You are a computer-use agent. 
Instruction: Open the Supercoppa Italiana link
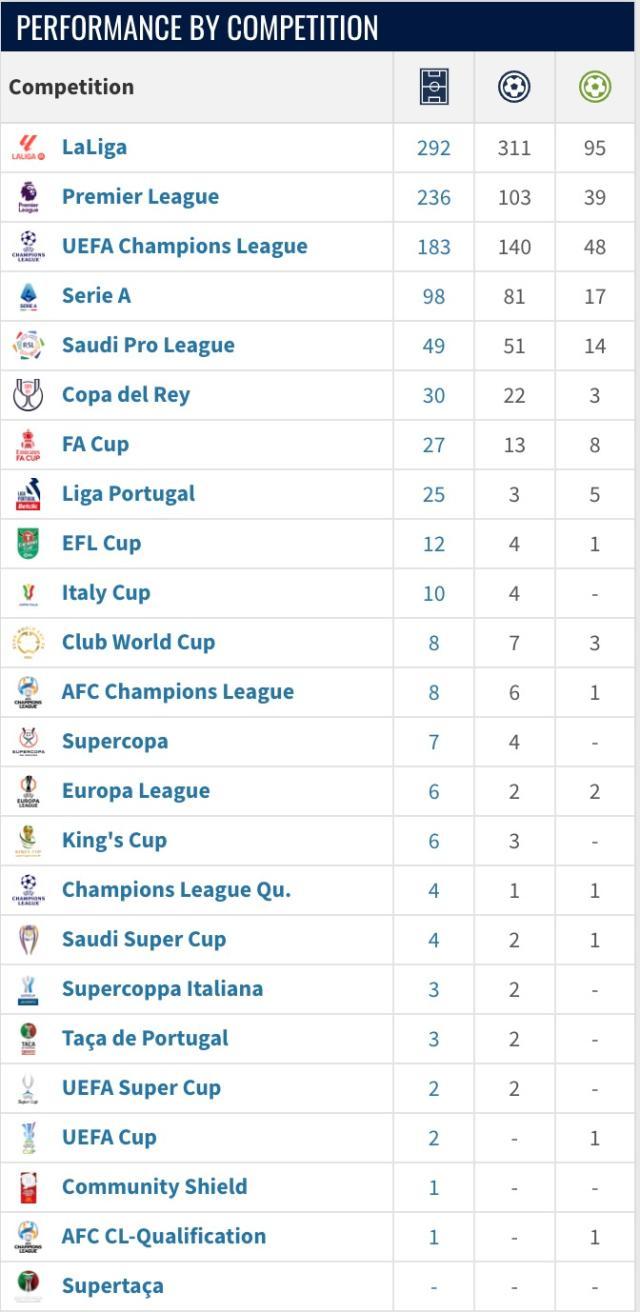tap(162, 989)
